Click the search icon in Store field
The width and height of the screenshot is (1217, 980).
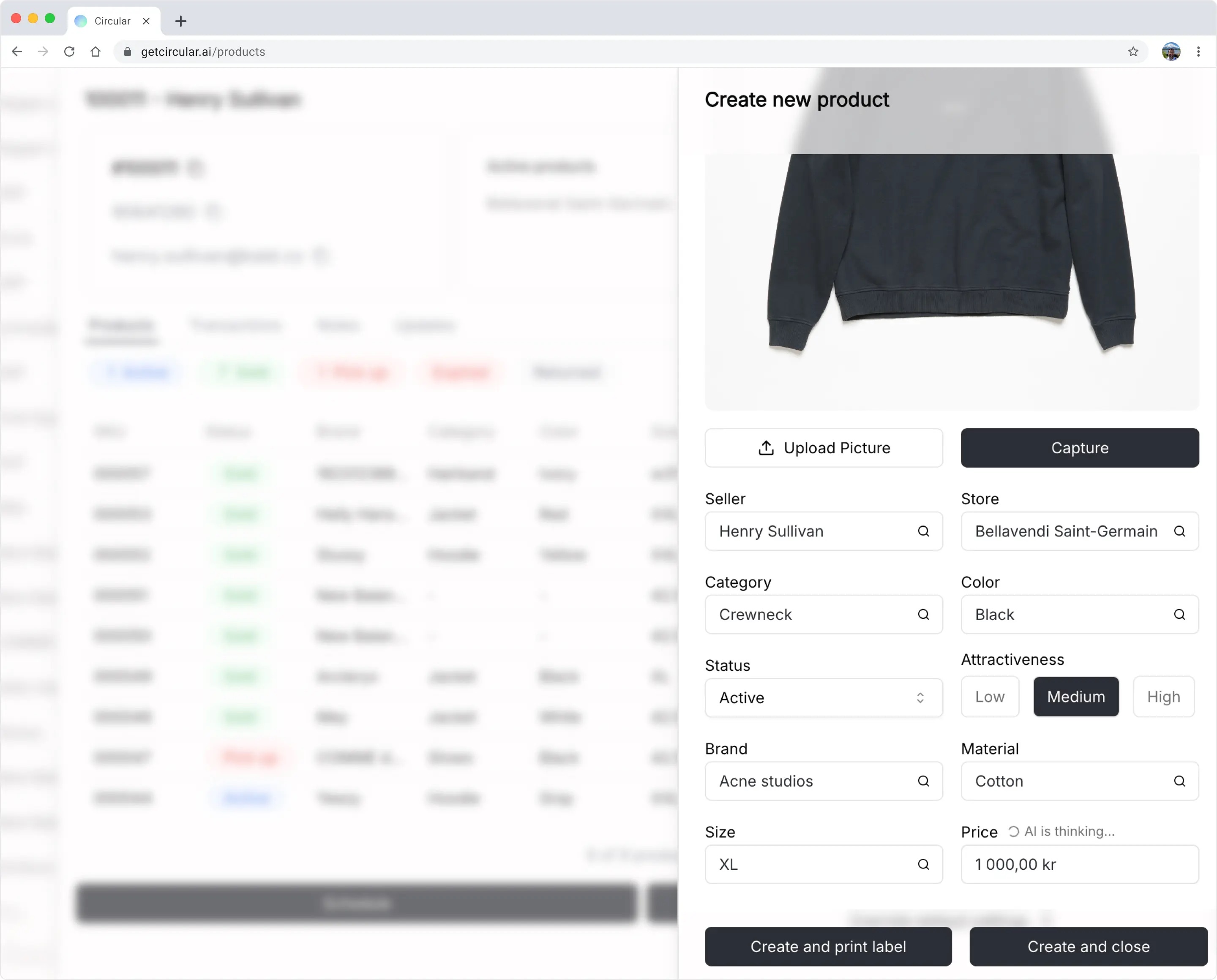(x=1179, y=531)
